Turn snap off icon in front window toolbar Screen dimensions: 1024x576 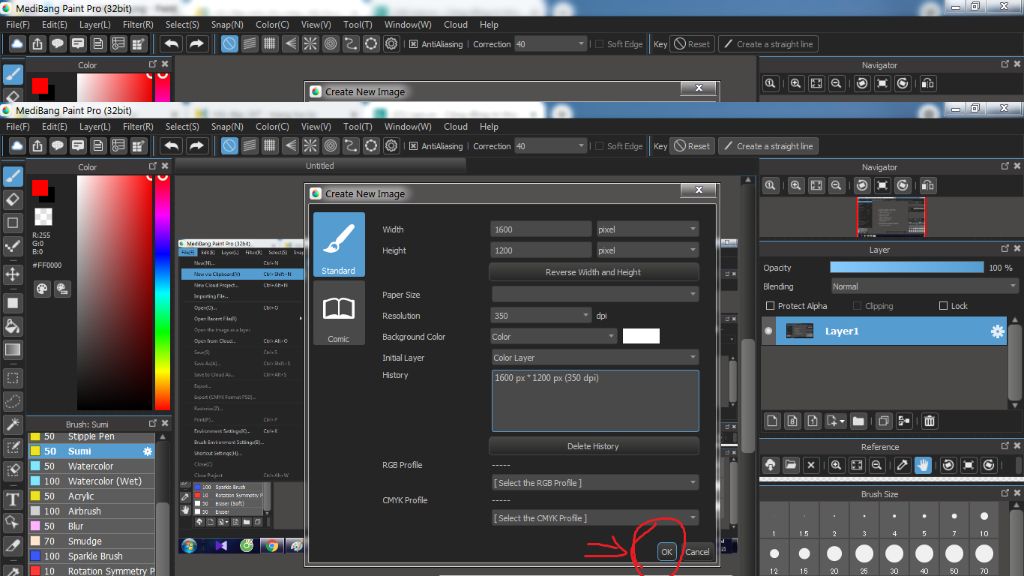[x=229, y=146]
